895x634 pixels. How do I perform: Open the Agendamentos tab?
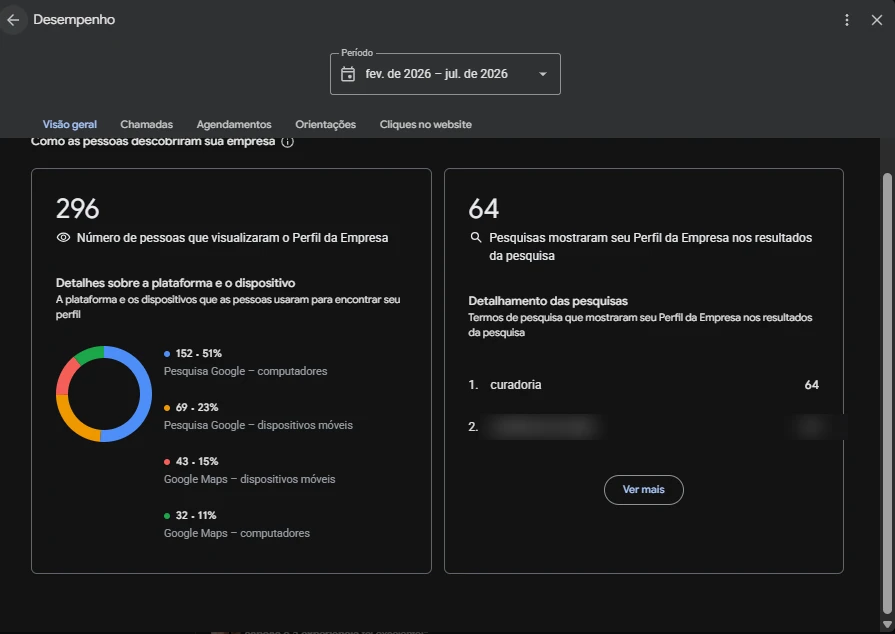(234, 124)
